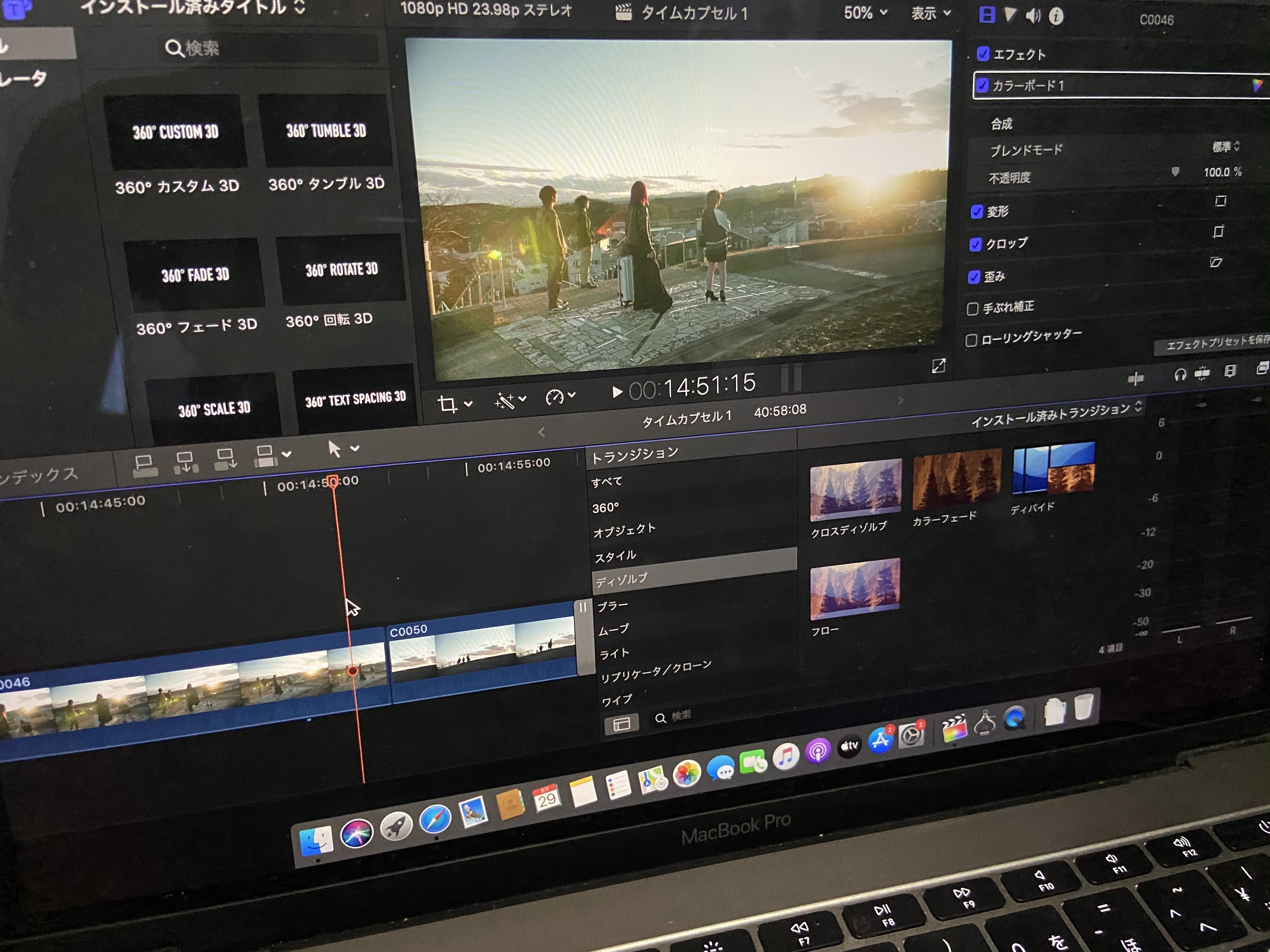Enable the ローリングシャッター checkbox
Screen dimensions: 1270x952
coord(971,341)
